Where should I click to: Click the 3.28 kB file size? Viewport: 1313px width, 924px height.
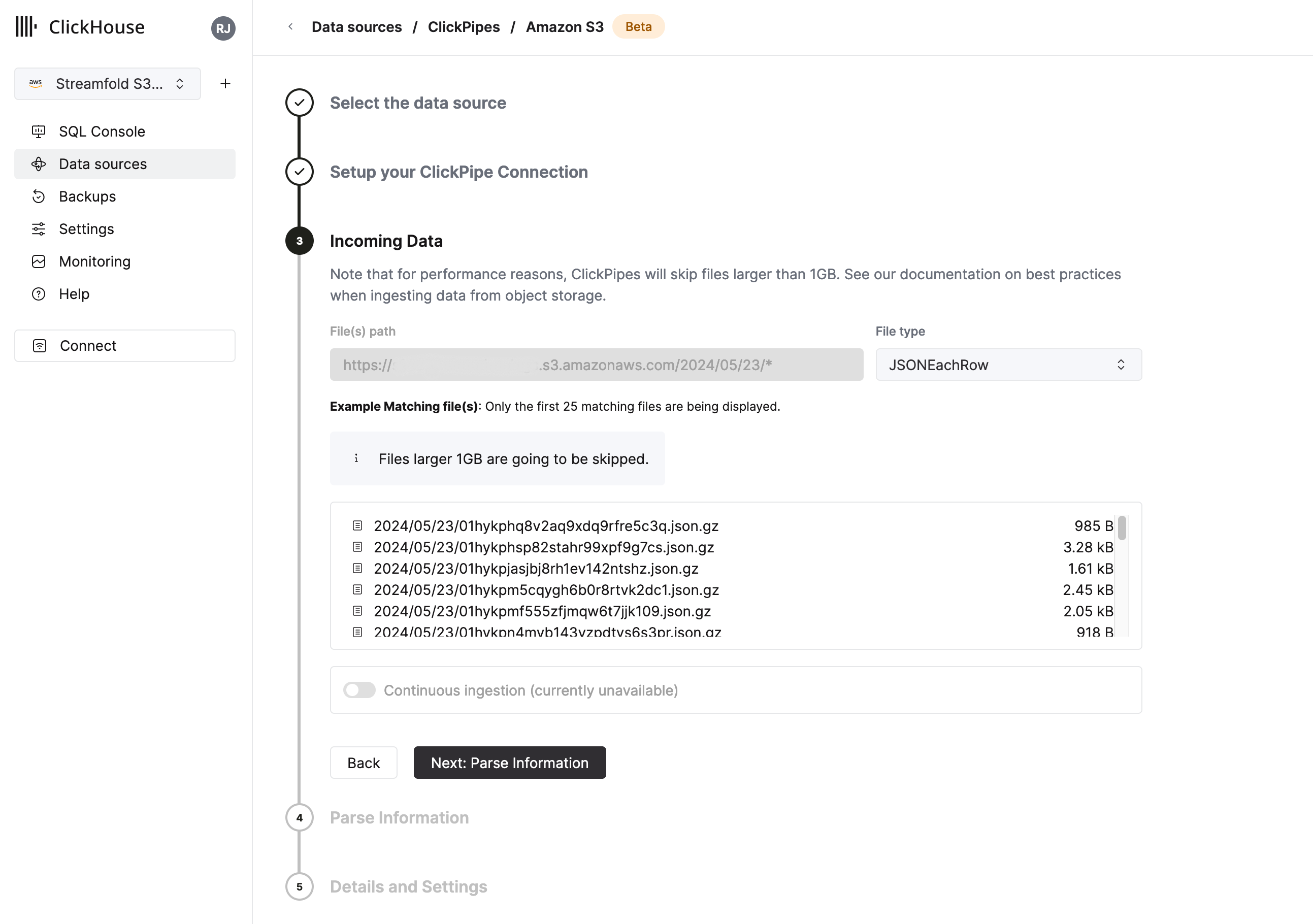(x=1088, y=547)
